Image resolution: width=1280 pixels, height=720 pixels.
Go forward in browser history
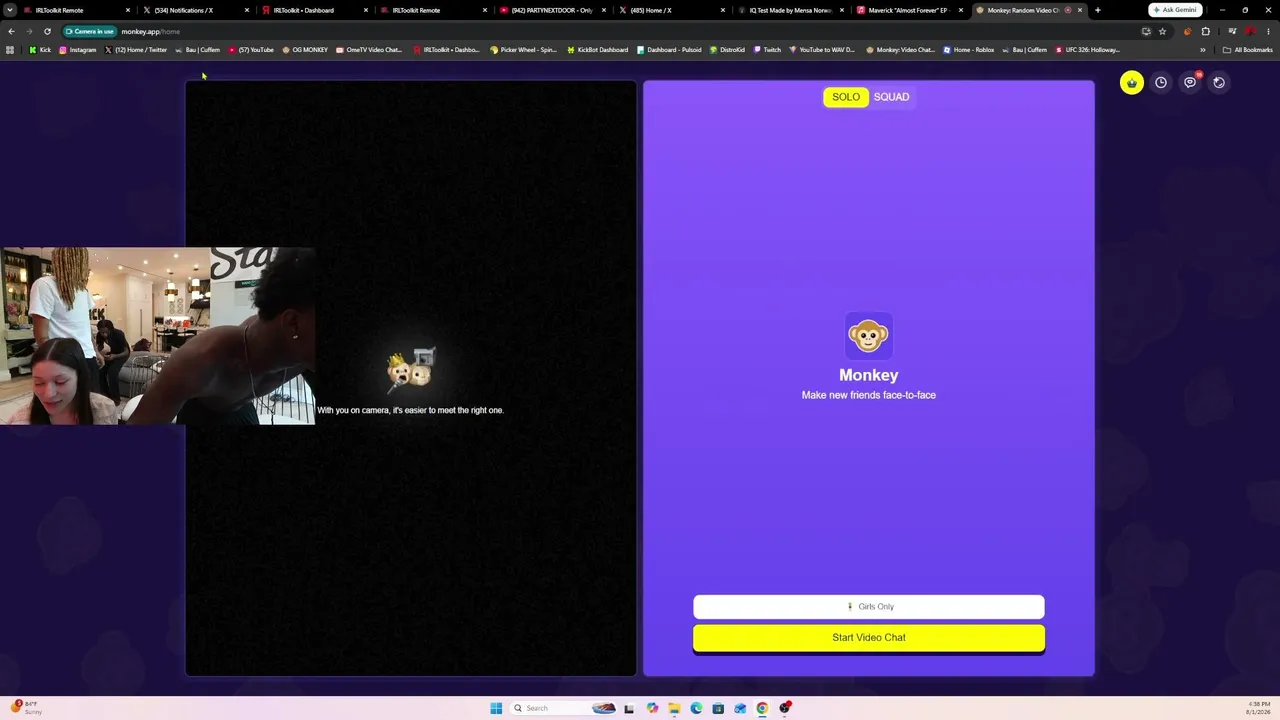(29, 31)
